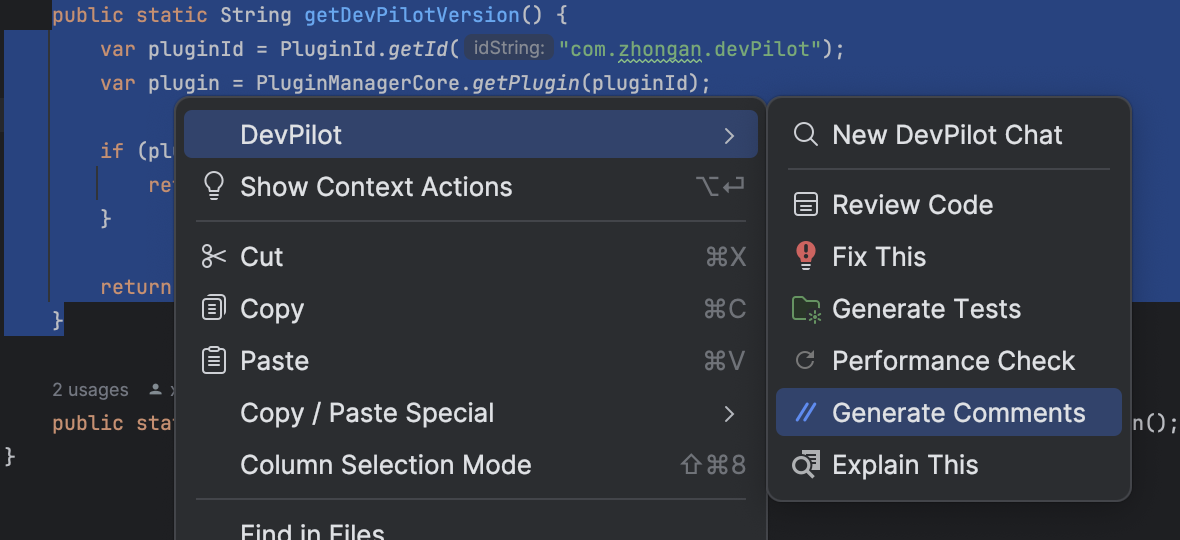Select Performance Check option

tap(948, 361)
